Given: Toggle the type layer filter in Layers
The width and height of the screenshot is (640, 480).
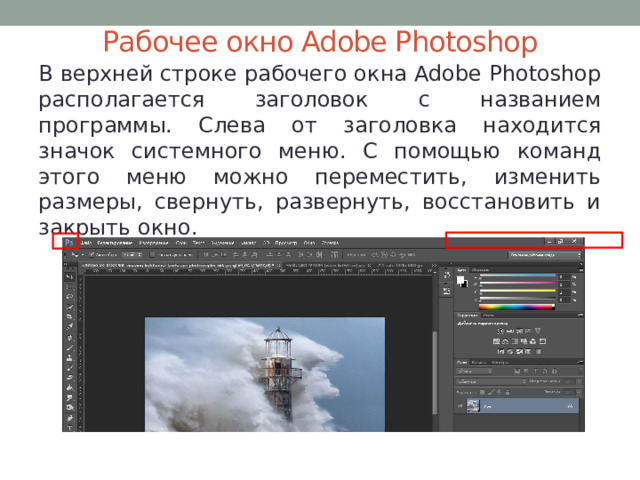Looking at the screenshot, I should click(x=536, y=371).
